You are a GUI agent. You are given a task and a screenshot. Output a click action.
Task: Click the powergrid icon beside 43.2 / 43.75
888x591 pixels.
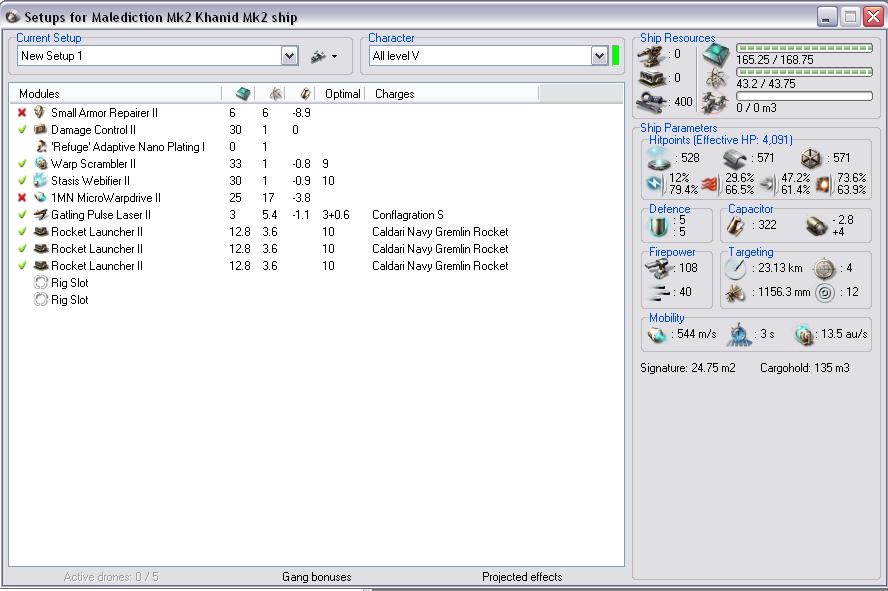pyautogui.click(x=716, y=78)
